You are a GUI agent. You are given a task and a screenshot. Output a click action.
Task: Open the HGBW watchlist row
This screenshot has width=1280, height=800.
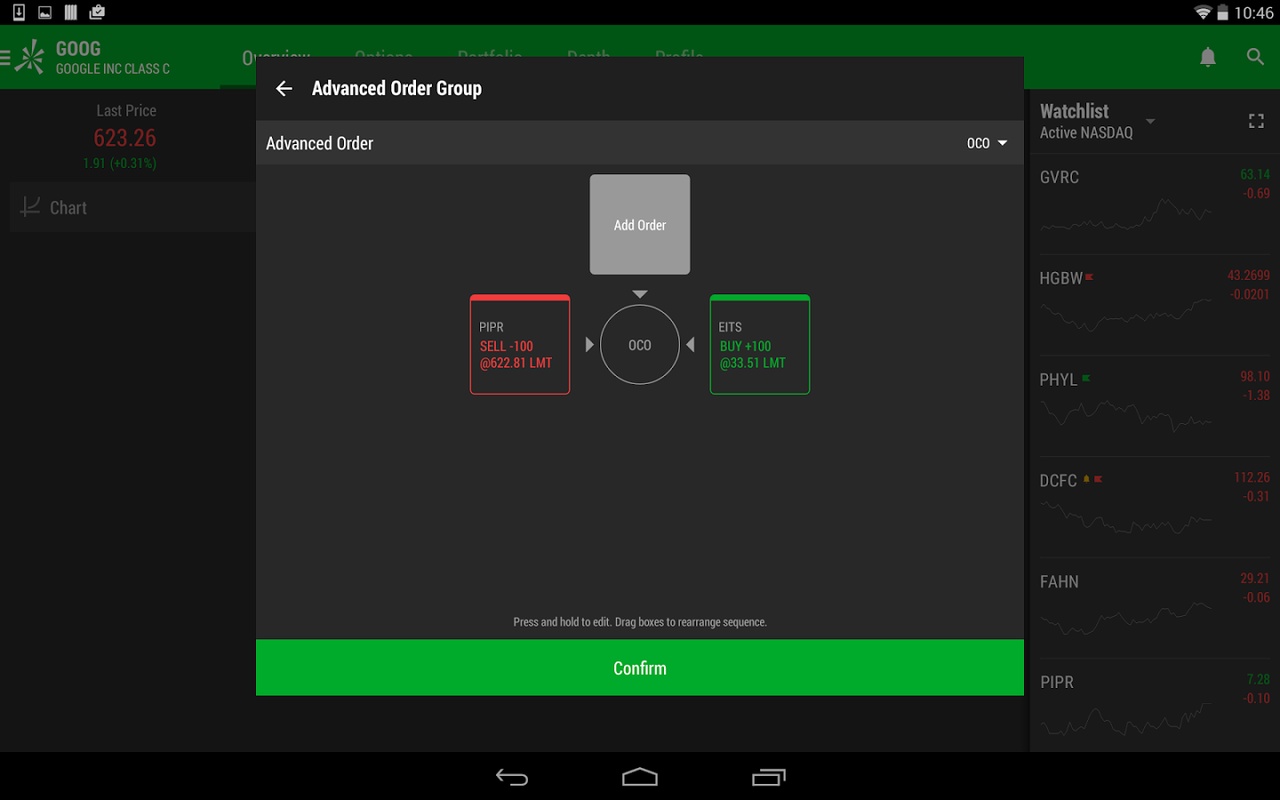1155,305
